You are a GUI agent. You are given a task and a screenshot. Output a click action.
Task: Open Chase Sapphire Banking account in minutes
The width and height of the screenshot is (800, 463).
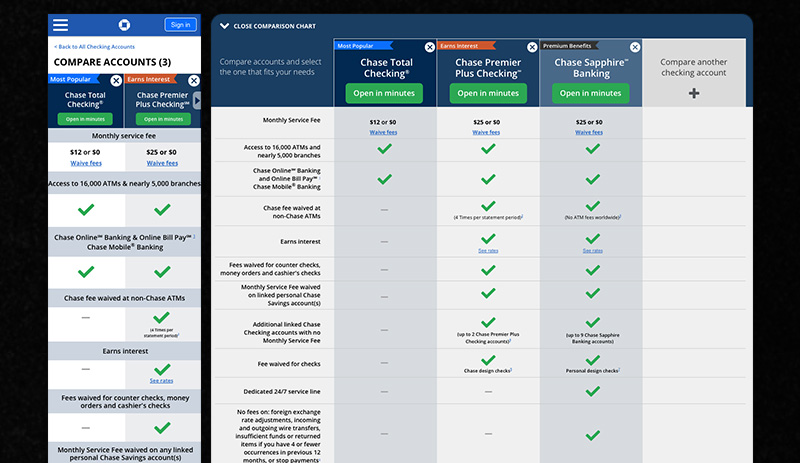click(590, 93)
